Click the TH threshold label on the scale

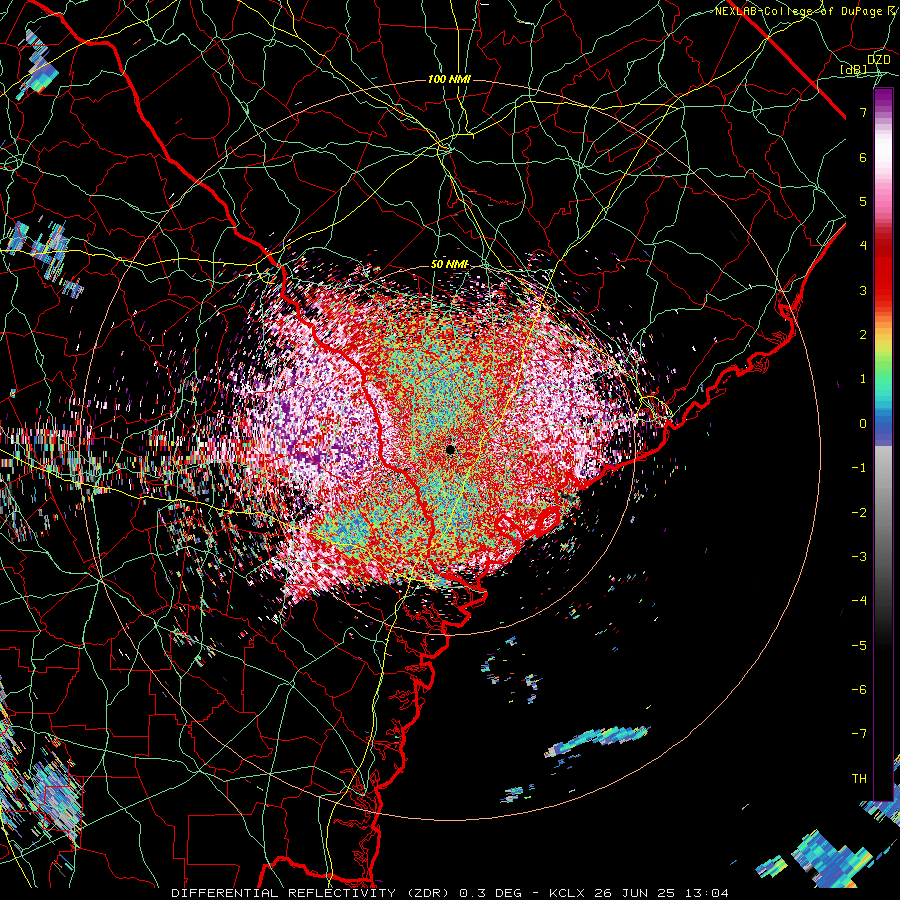[x=859, y=779]
